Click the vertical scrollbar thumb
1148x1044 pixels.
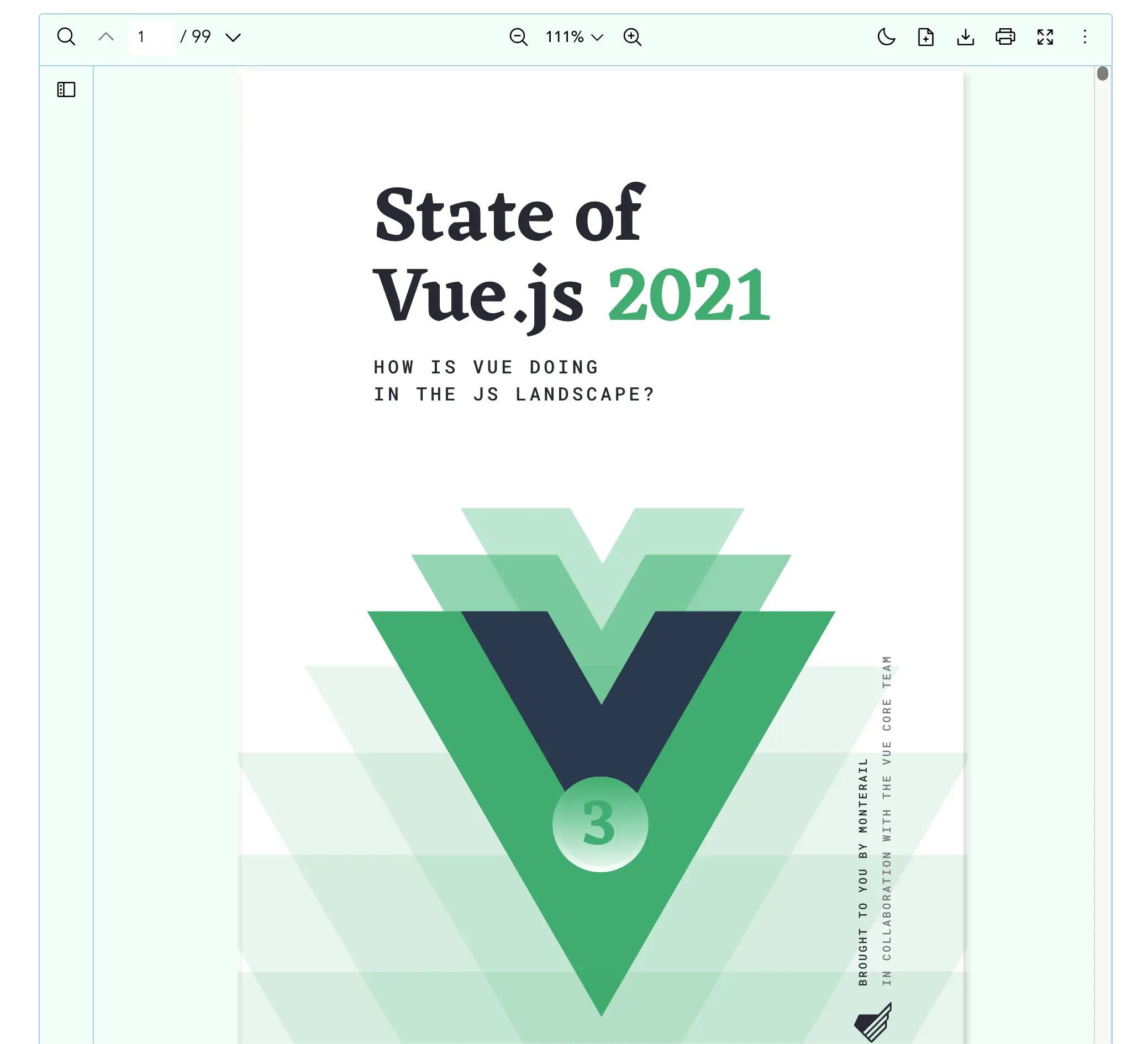click(1103, 73)
